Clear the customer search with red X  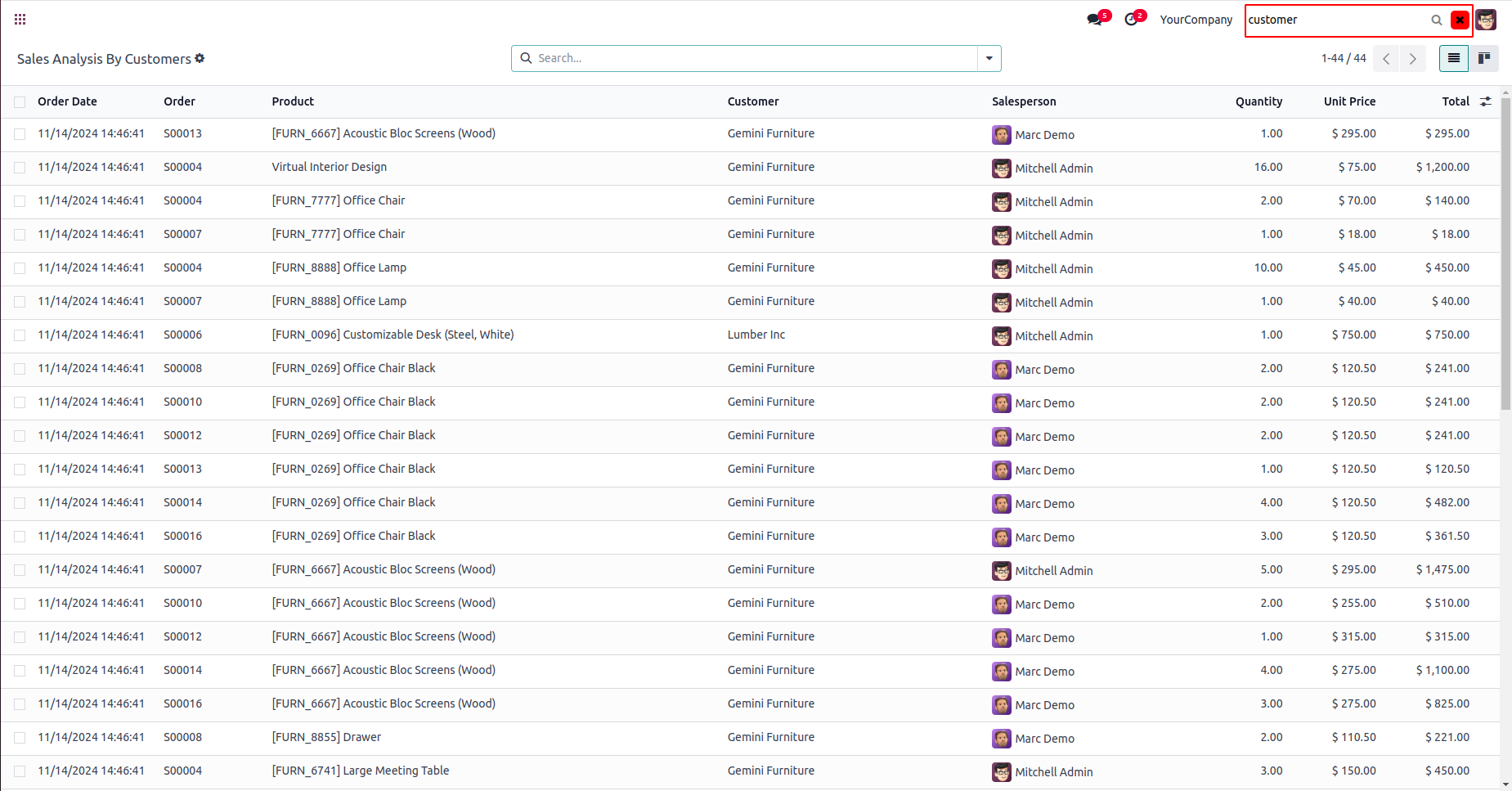click(x=1460, y=20)
